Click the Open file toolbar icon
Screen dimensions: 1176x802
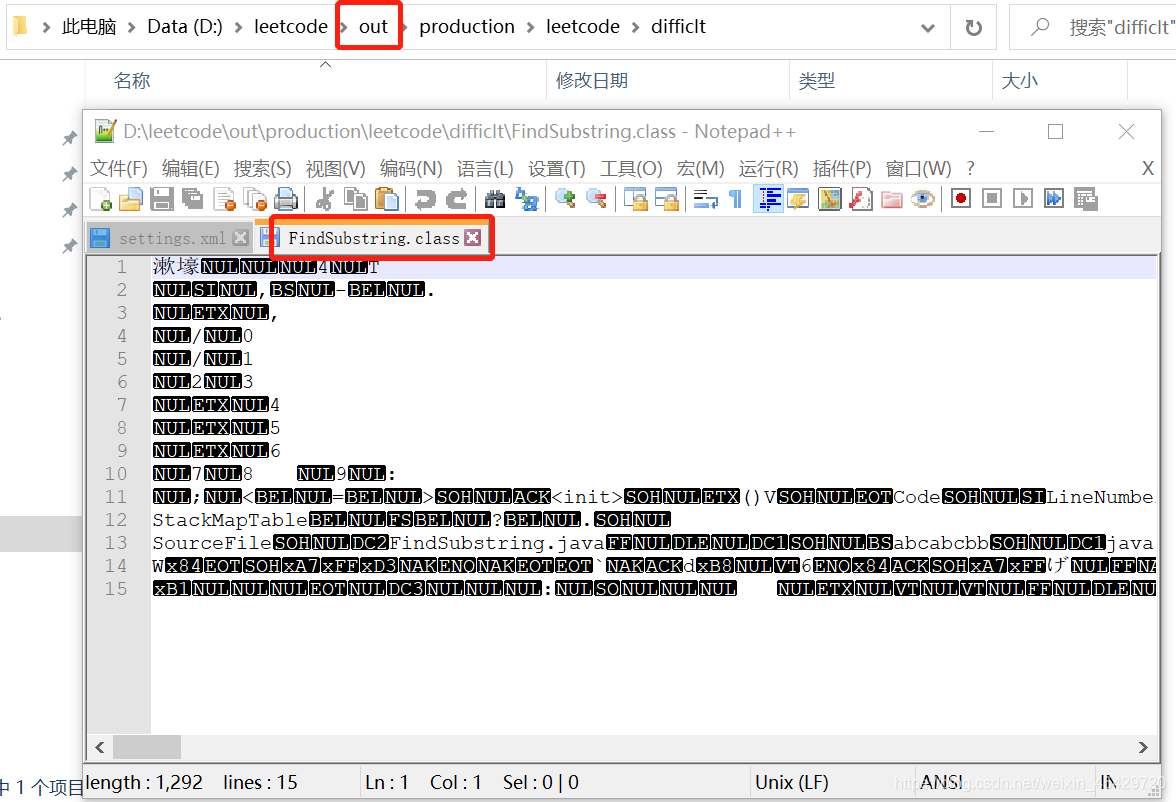click(130, 199)
